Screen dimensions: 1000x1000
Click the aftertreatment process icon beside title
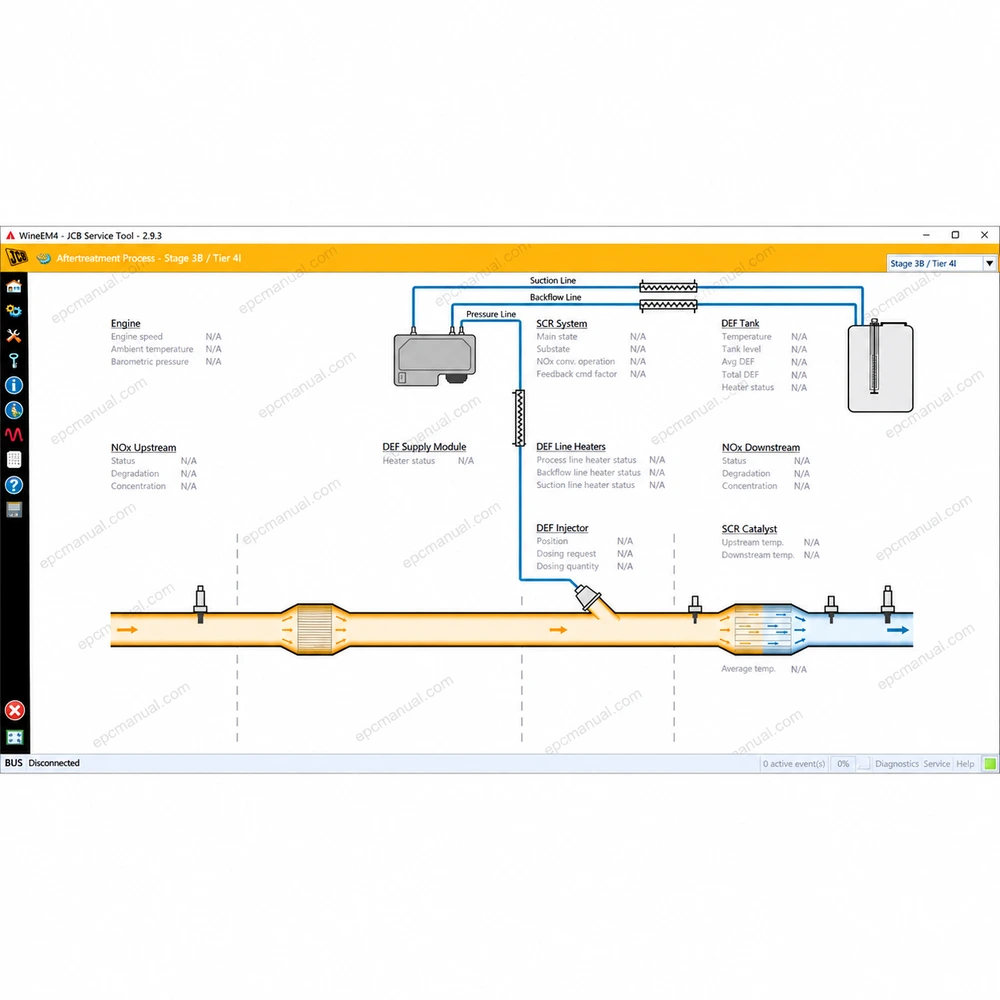[x=43, y=258]
